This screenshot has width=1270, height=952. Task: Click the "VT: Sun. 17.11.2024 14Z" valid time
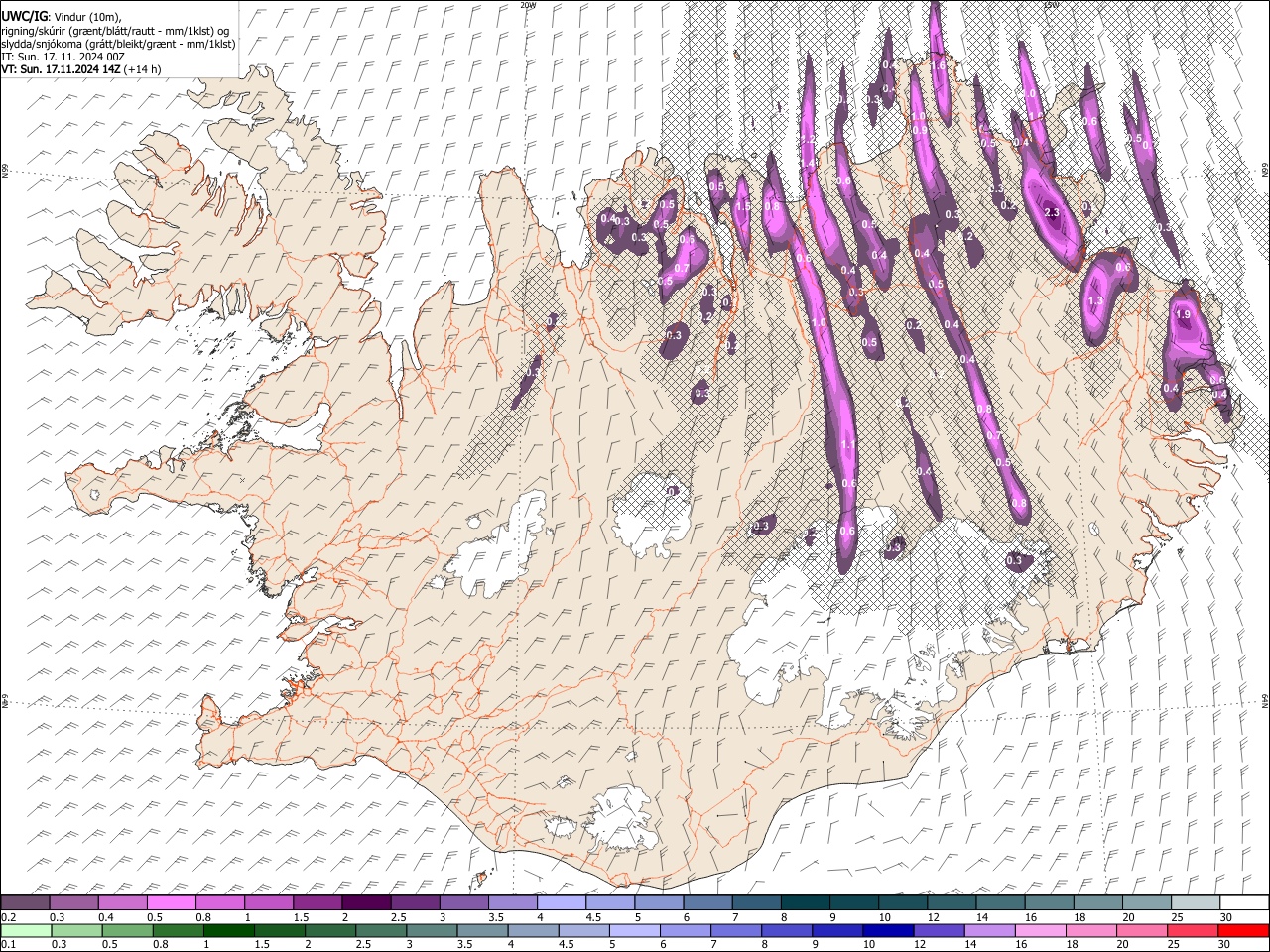(61, 69)
